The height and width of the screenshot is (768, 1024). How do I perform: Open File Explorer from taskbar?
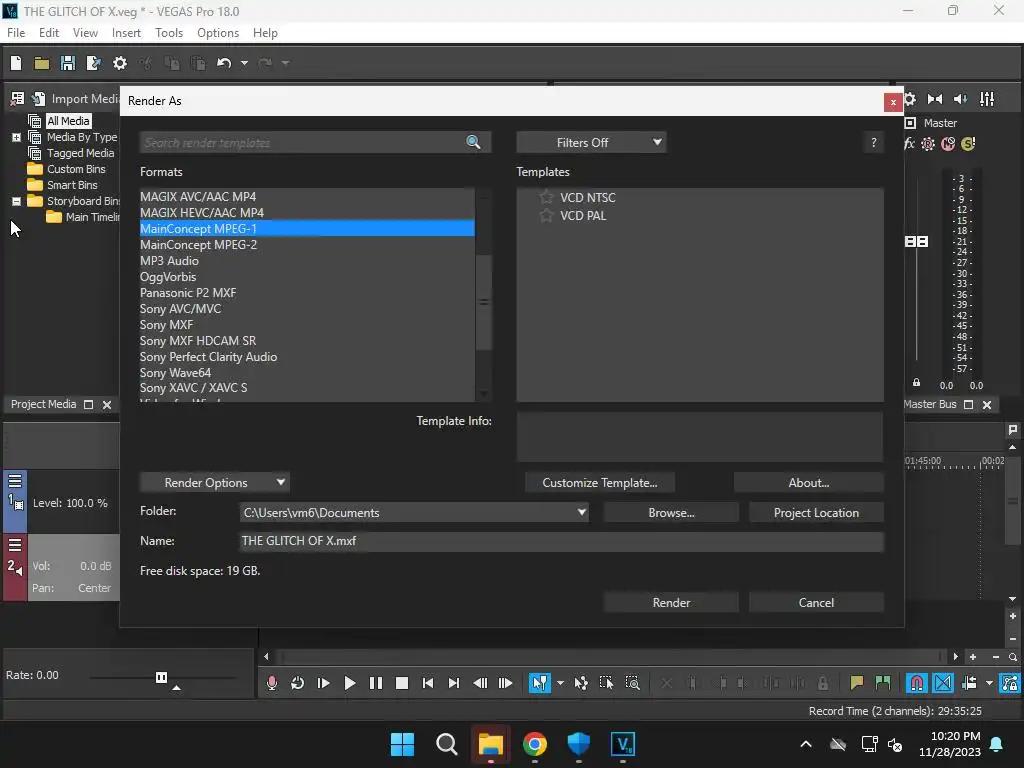point(490,744)
